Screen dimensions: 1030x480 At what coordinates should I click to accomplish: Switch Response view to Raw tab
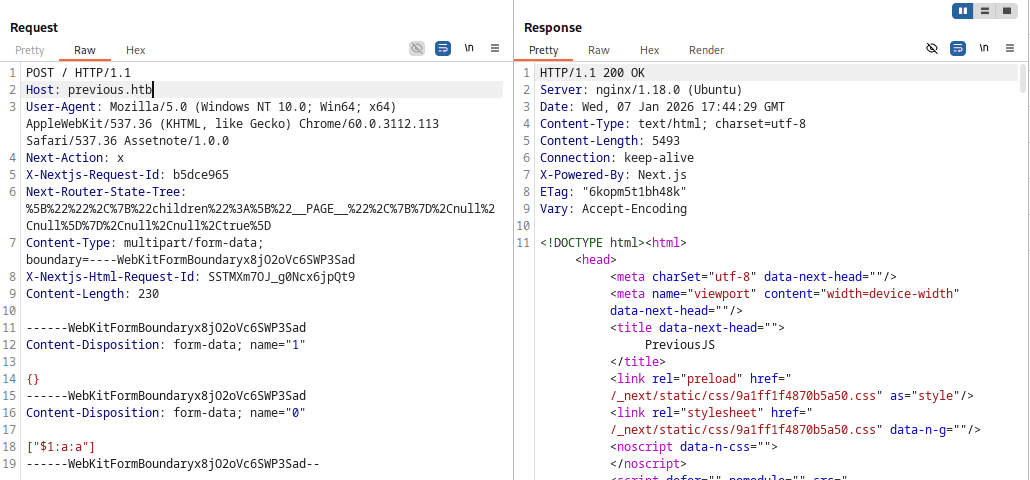coord(599,50)
